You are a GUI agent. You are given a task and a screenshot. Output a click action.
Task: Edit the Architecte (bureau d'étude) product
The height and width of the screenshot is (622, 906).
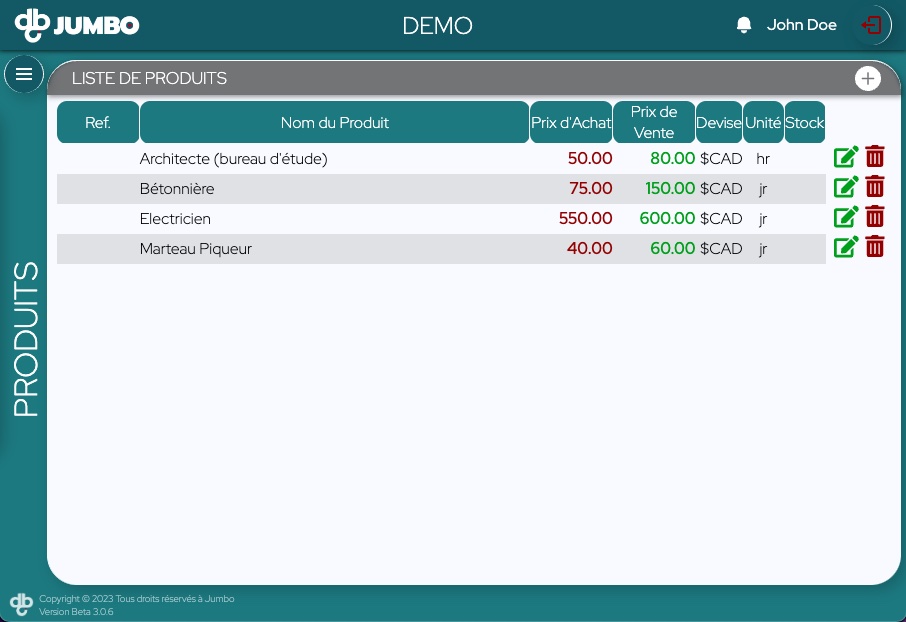pyautogui.click(x=846, y=157)
